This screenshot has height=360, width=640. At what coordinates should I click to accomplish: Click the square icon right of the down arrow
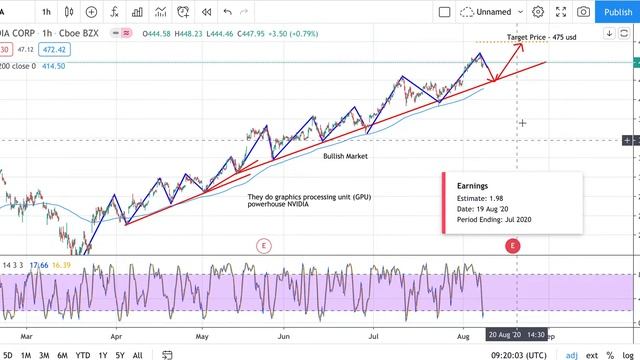coord(624,33)
